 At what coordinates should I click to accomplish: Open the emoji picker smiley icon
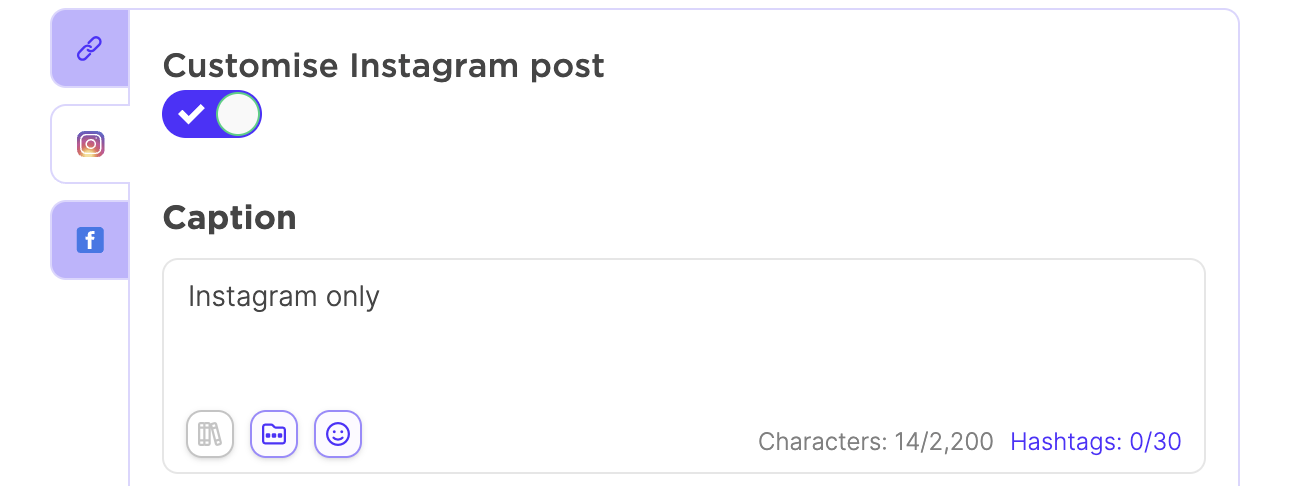point(338,434)
